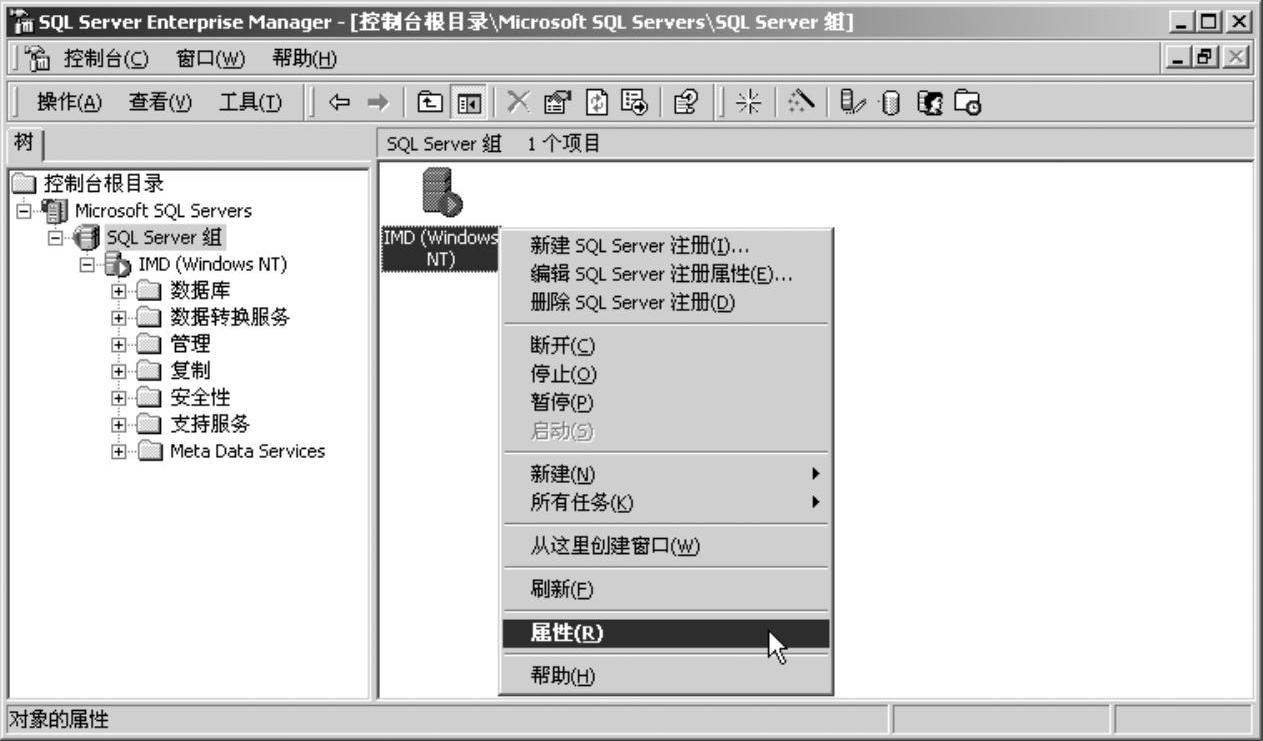
Task: Select the 复制 tree item label
Action: [190, 371]
